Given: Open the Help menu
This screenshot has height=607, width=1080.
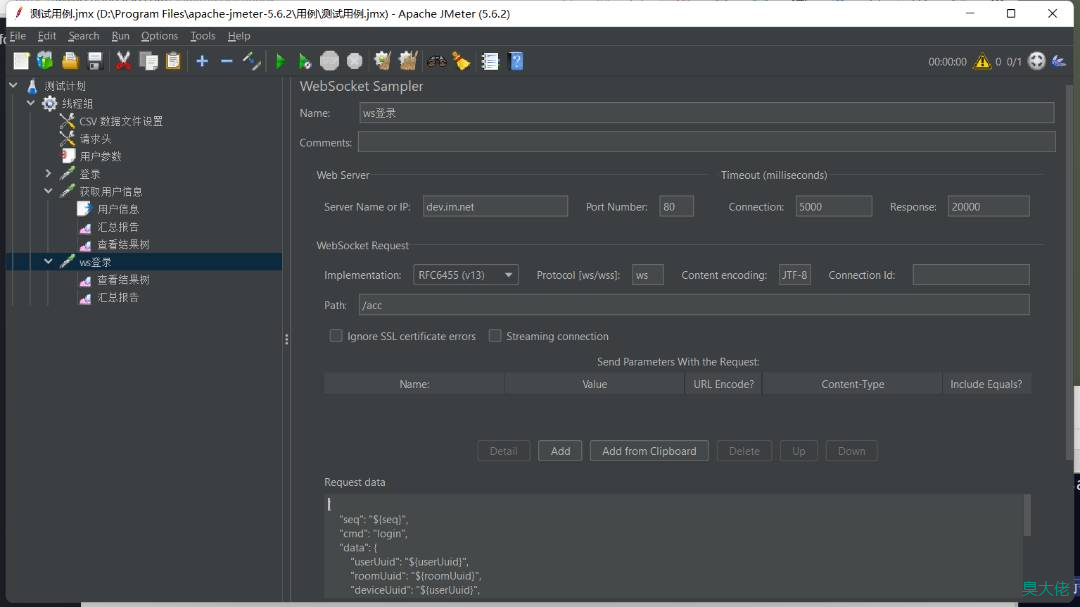Looking at the screenshot, I should (239, 36).
